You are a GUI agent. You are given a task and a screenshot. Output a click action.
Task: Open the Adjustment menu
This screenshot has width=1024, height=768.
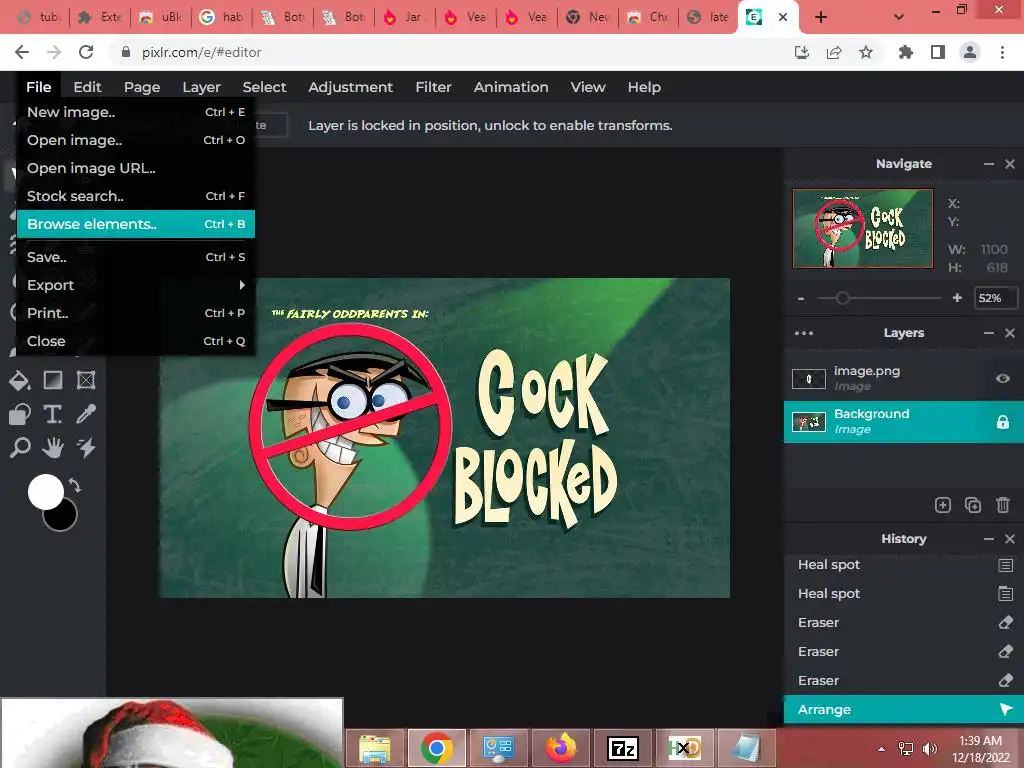[x=351, y=87]
